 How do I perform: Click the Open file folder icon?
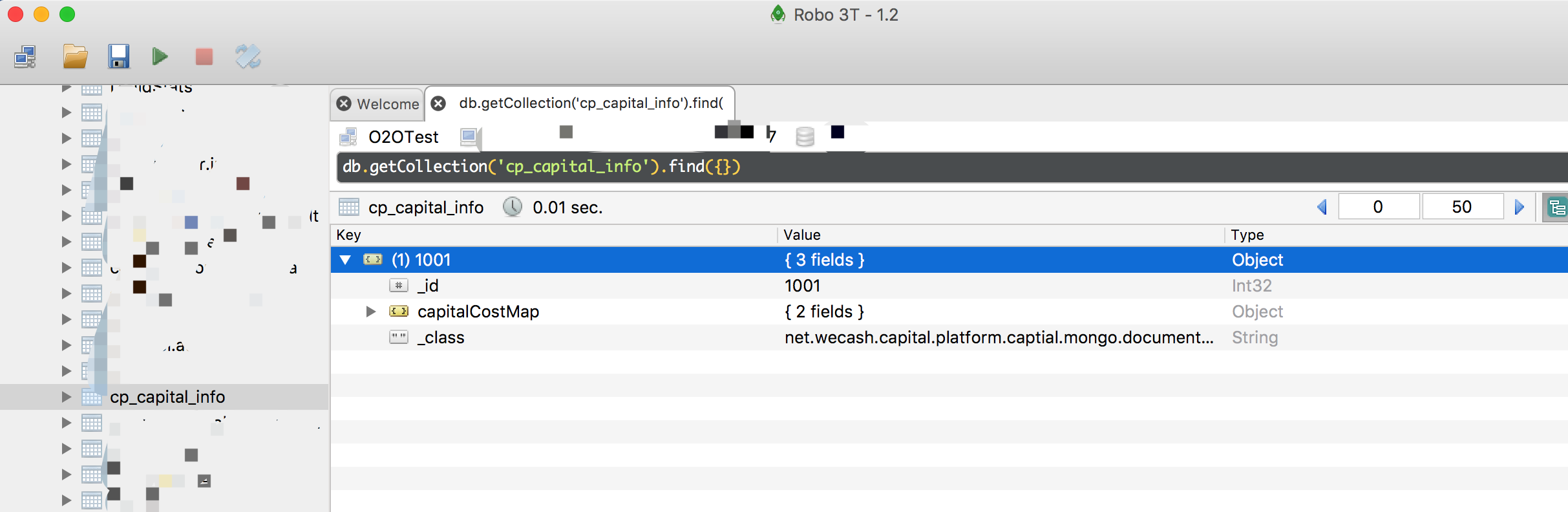point(75,57)
